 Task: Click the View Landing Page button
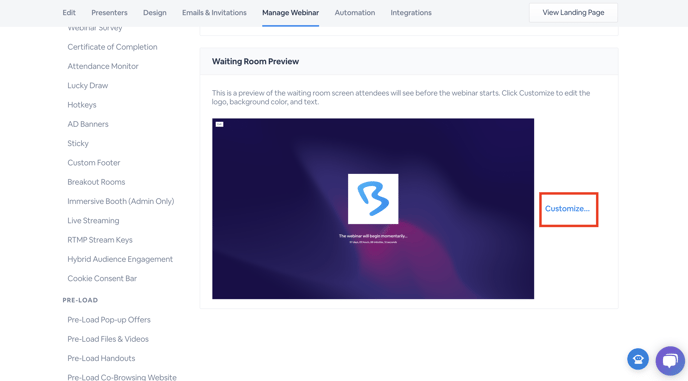[573, 13]
